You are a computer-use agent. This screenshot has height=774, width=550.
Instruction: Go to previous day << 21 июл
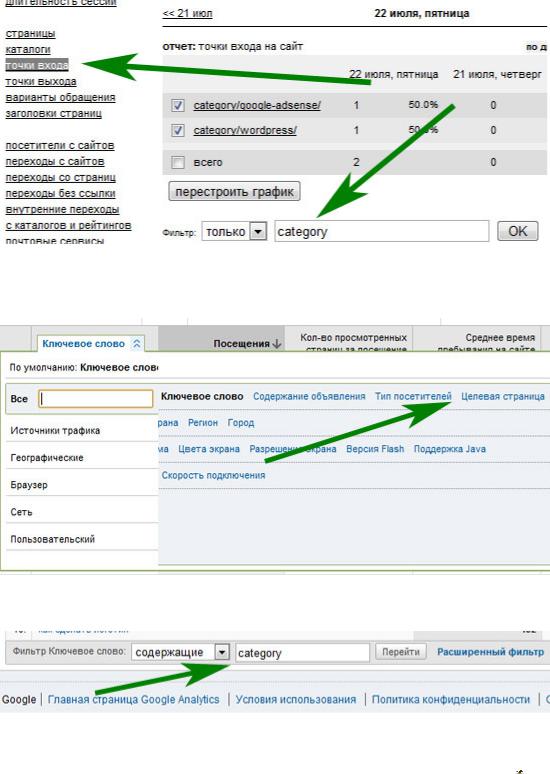[187, 13]
